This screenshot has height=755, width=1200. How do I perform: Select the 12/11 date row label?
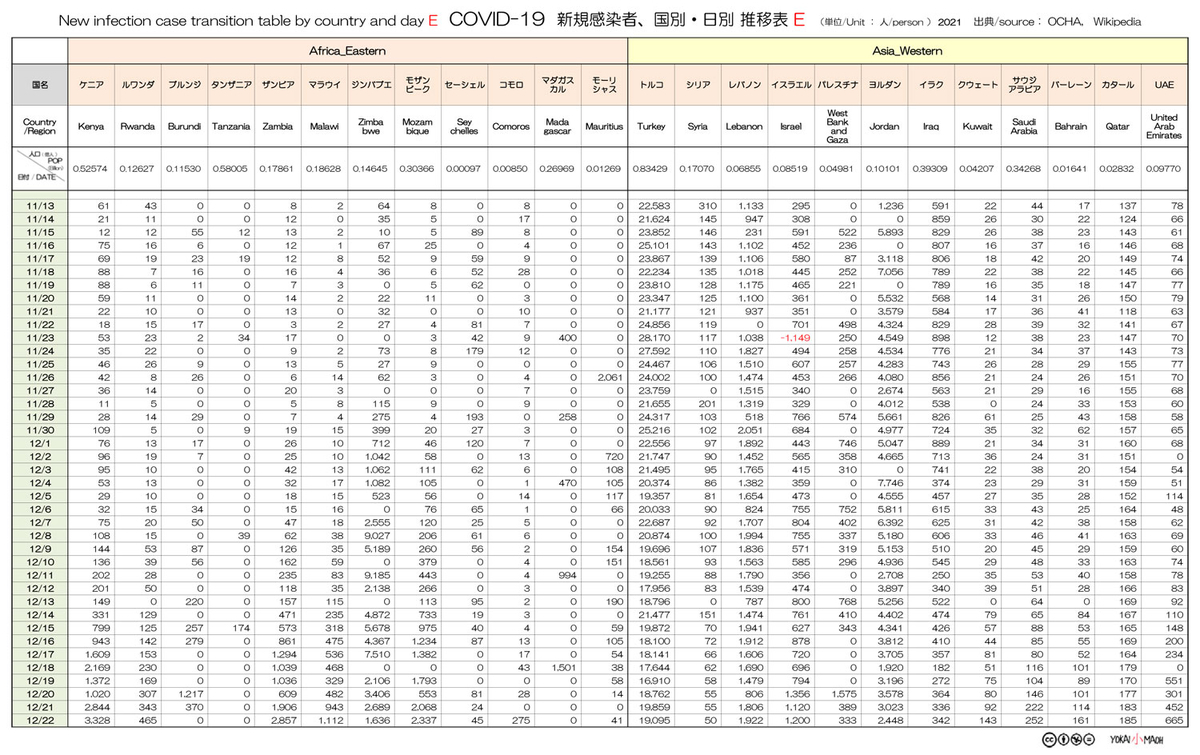coord(41,577)
